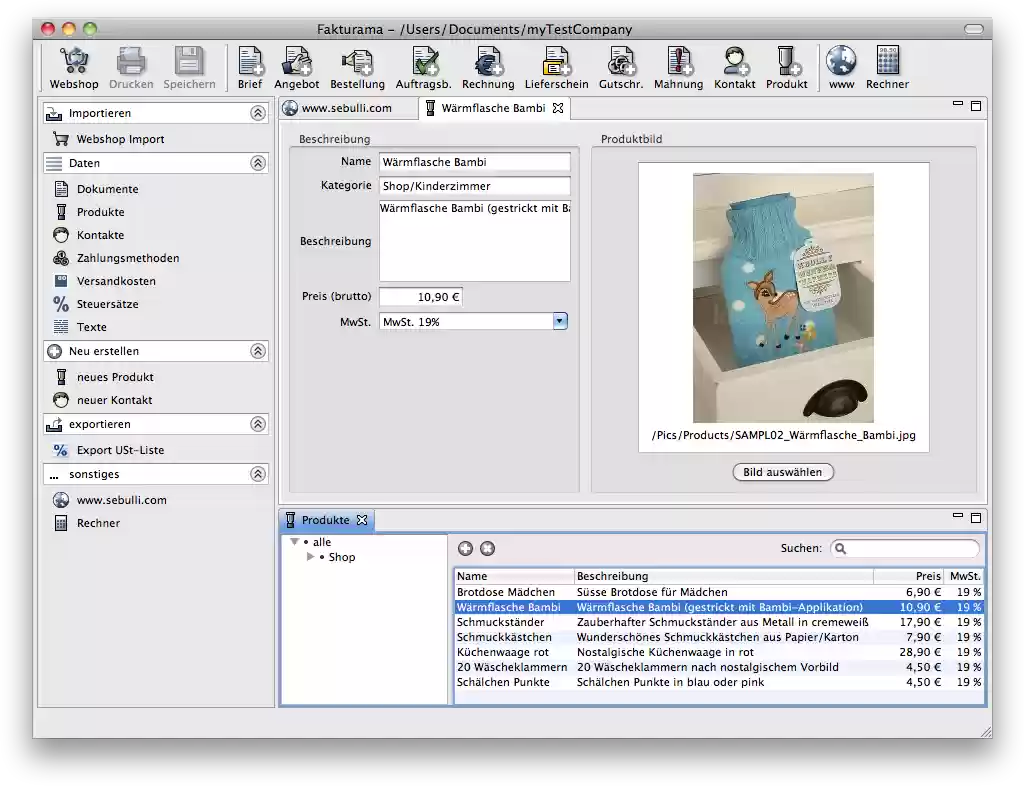The height and width of the screenshot is (786, 1024).
Task: Expand the Shop folder in Produkte panel
Action: [x=311, y=557]
